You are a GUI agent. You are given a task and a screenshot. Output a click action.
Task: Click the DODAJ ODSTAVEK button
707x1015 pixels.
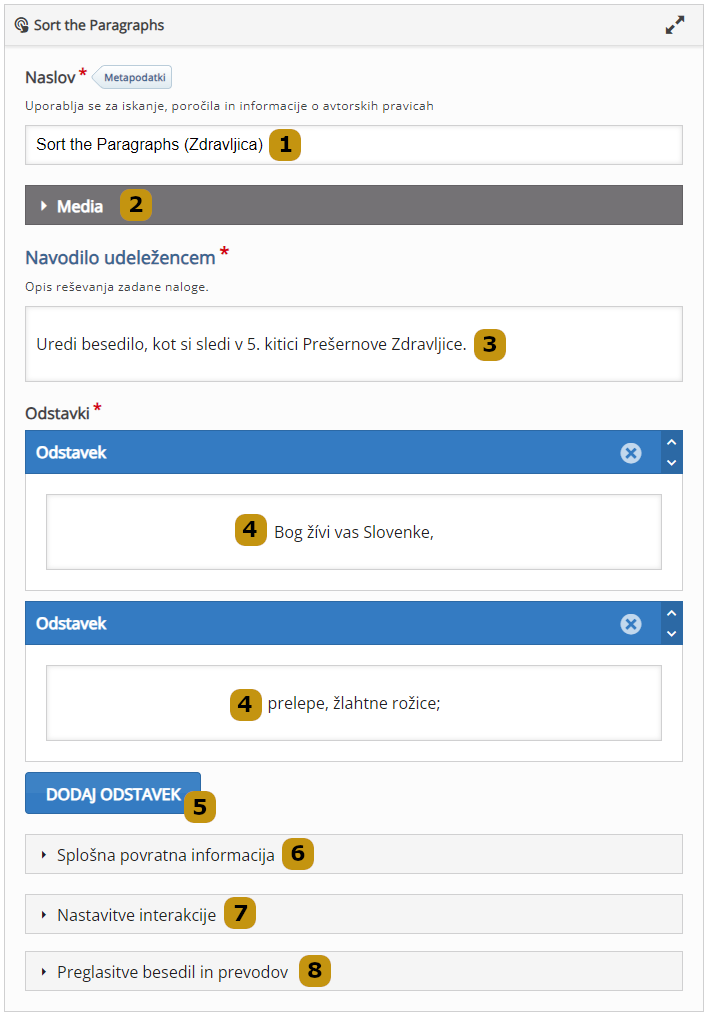(x=113, y=794)
